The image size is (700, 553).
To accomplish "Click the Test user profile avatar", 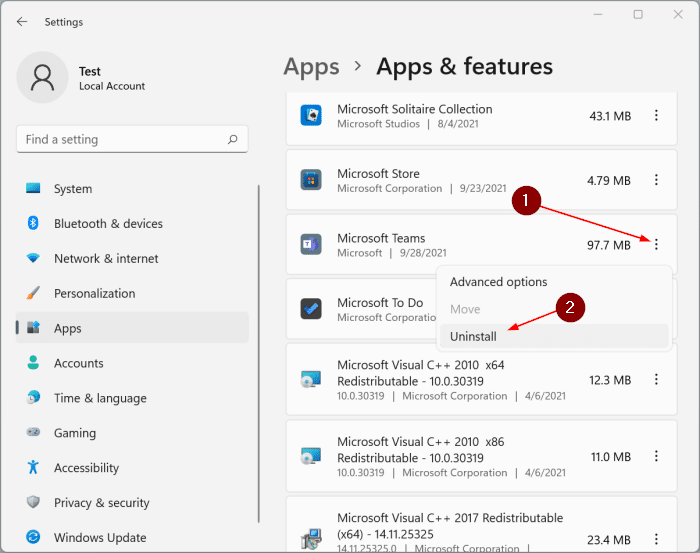I will [x=42, y=77].
